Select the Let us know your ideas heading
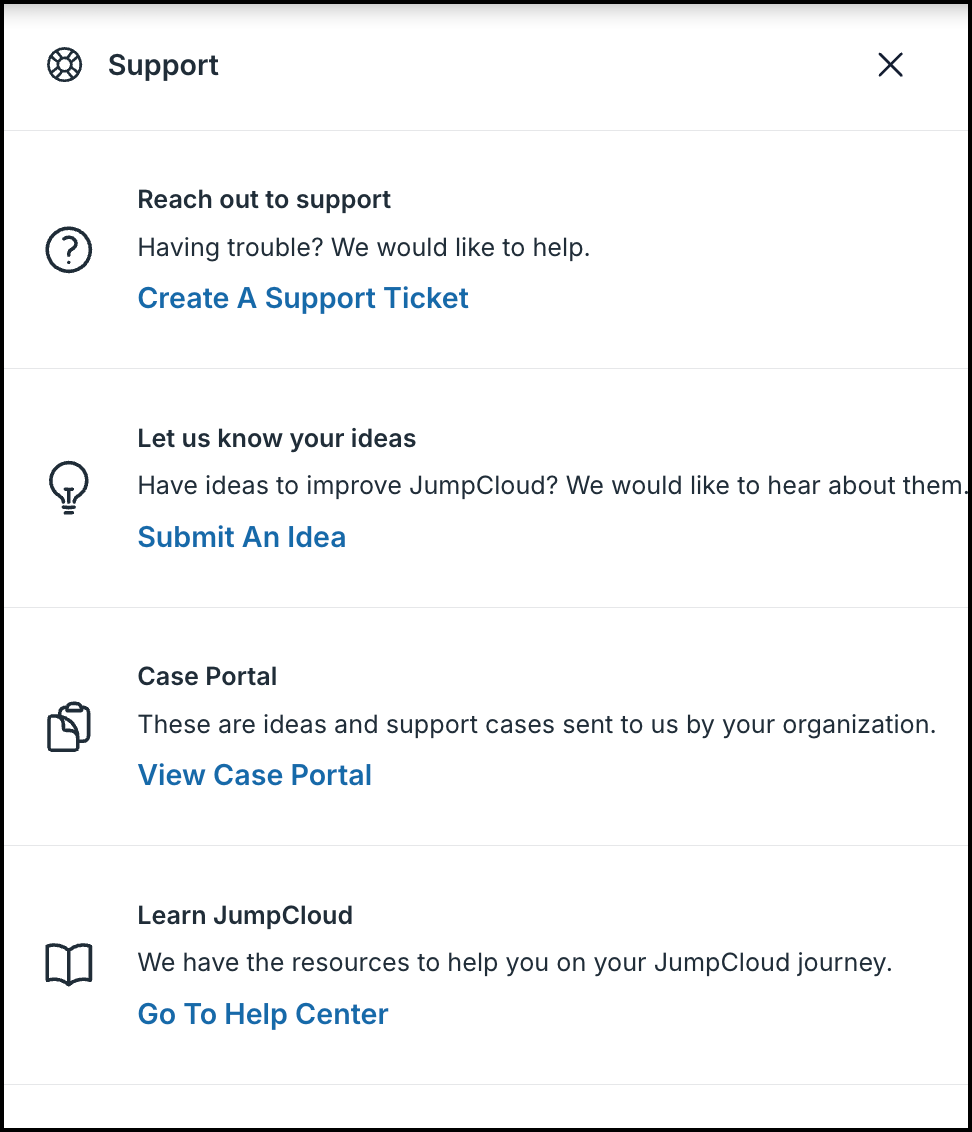 click(x=277, y=438)
